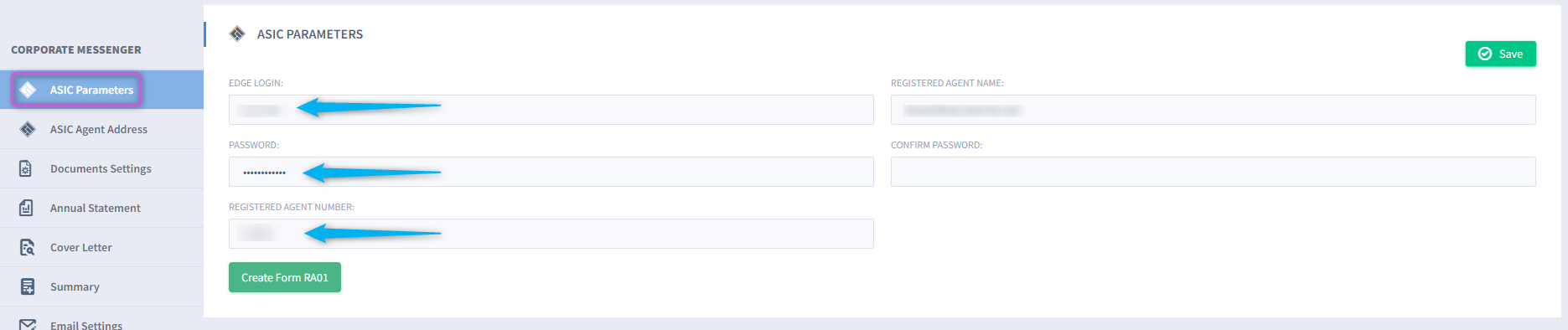Click the ASIC Agent Address diamond icon
Screen dimensions: 1568x330
(x=28, y=129)
